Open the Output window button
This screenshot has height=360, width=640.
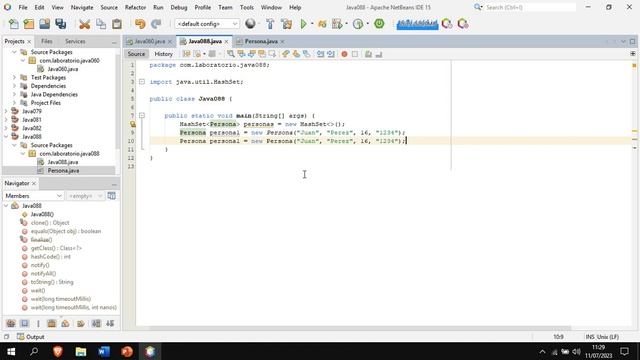tap(31, 337)
